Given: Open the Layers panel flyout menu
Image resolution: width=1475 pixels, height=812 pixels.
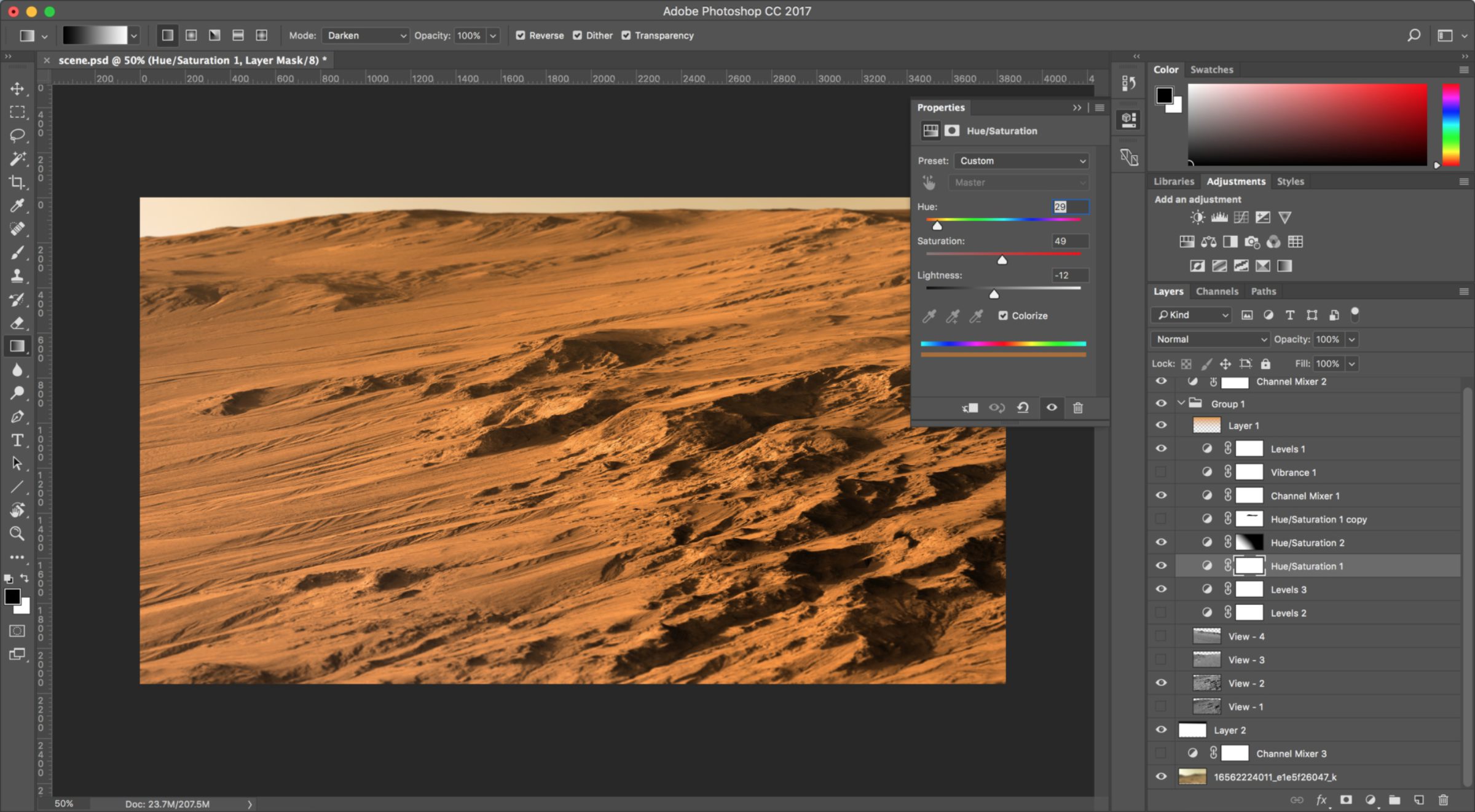Looking at the screenshot, I should (x=1463, y=291).
